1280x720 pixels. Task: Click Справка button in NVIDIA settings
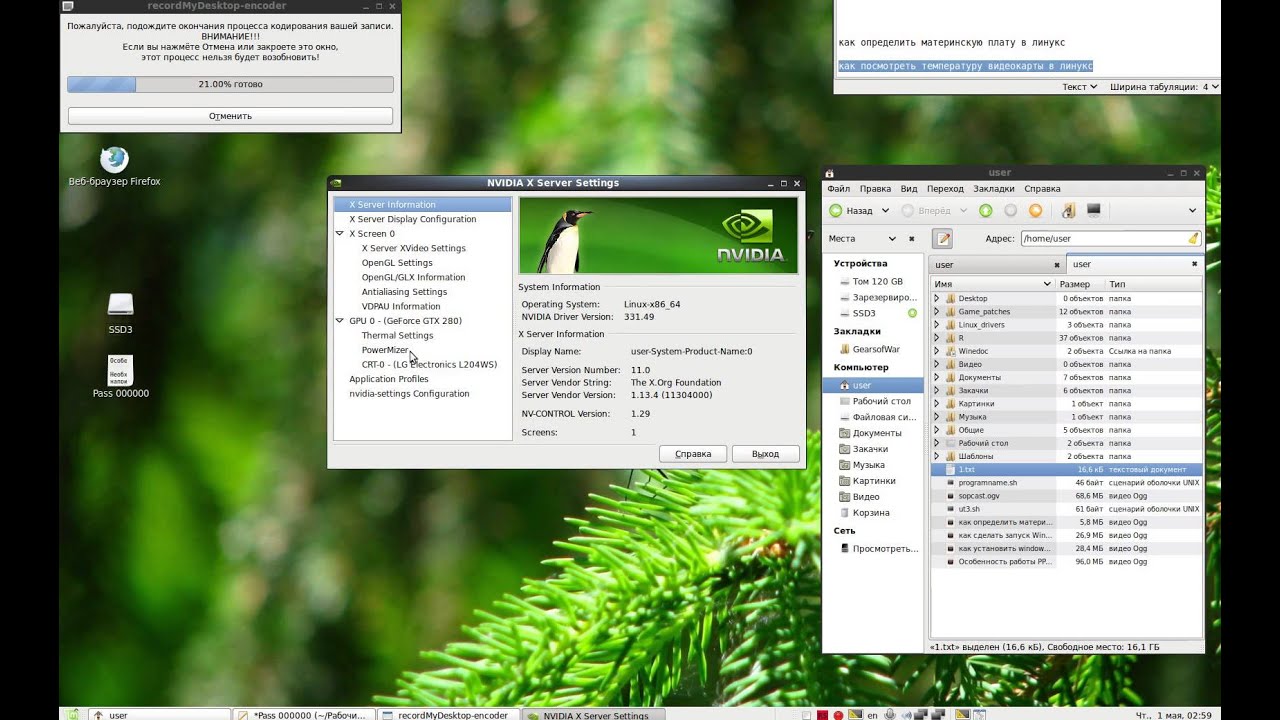tap(693, 454)
